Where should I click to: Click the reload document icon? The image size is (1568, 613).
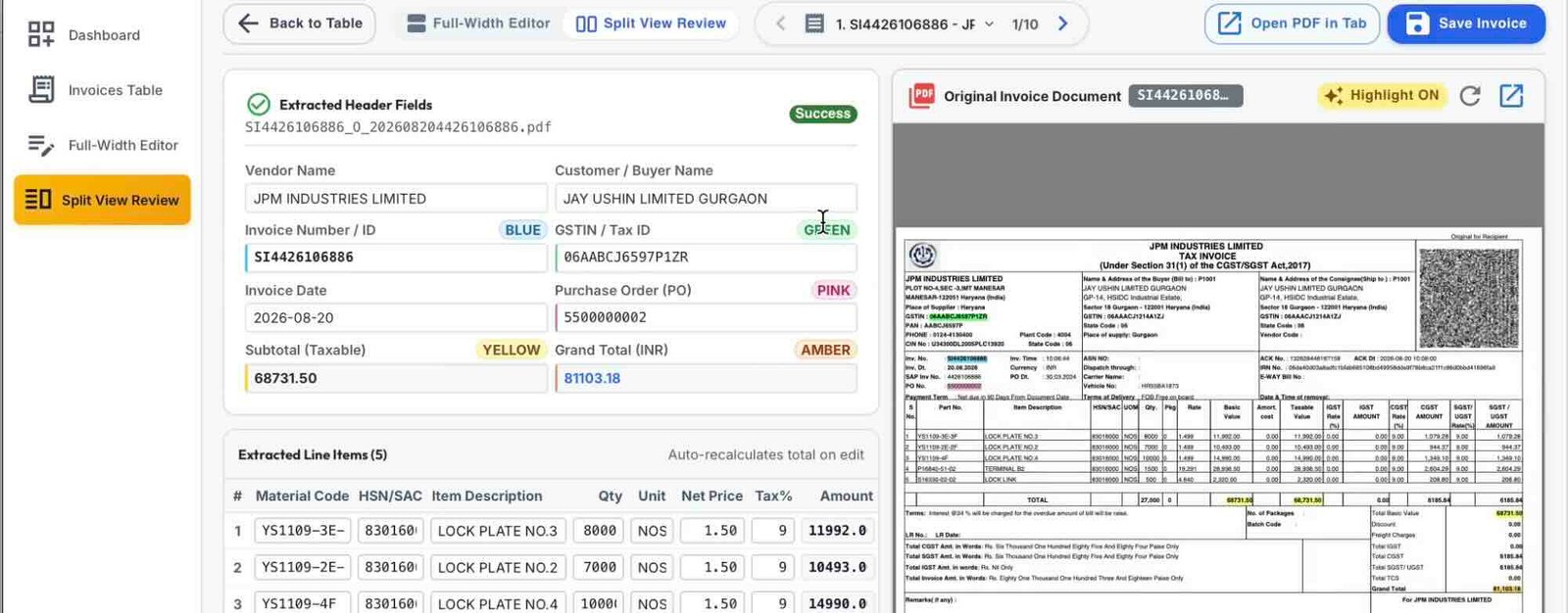(x=1470, y=95)
